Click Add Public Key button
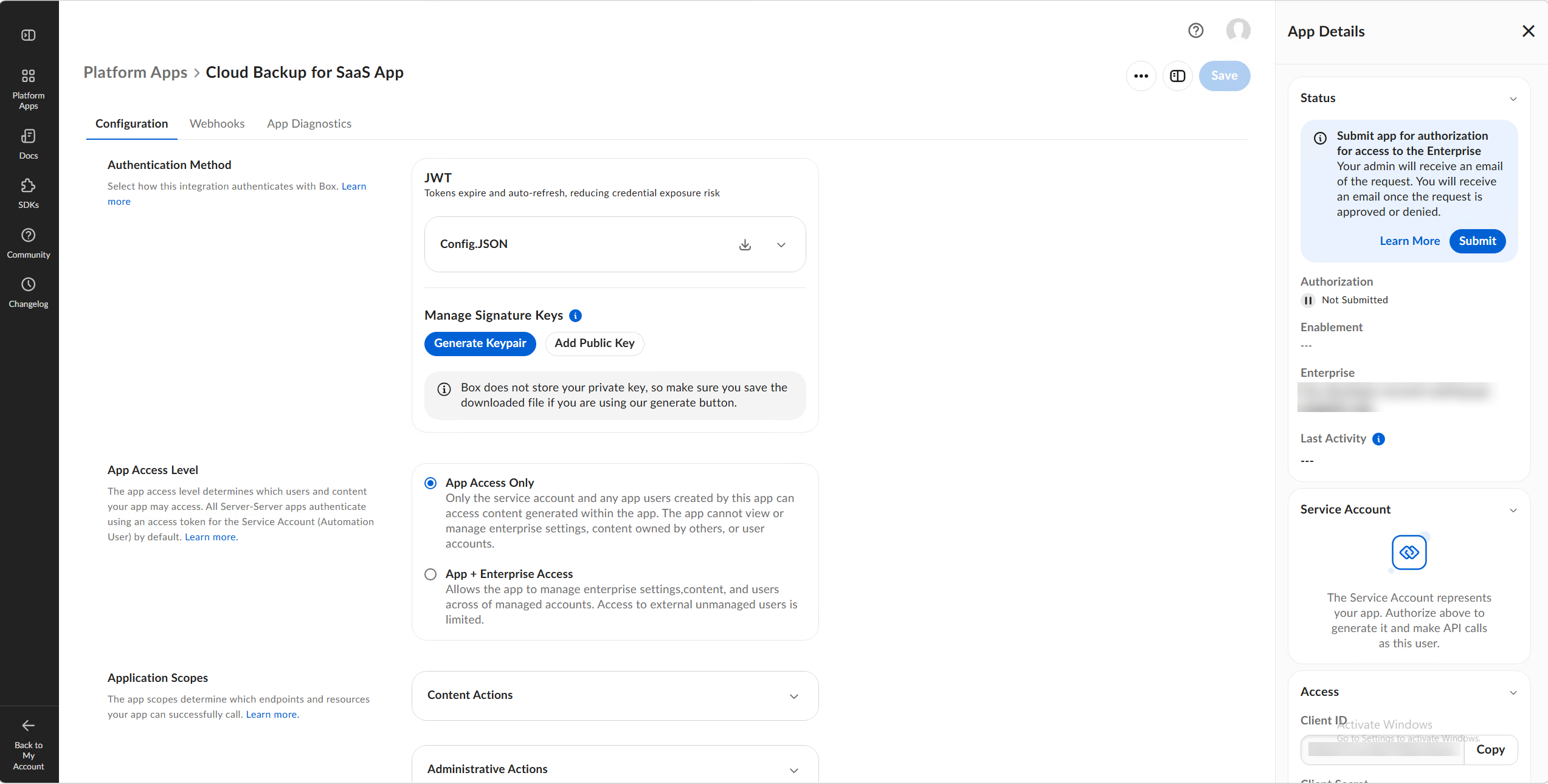Viewport: 1548px width, 784px height. point(594,343)
